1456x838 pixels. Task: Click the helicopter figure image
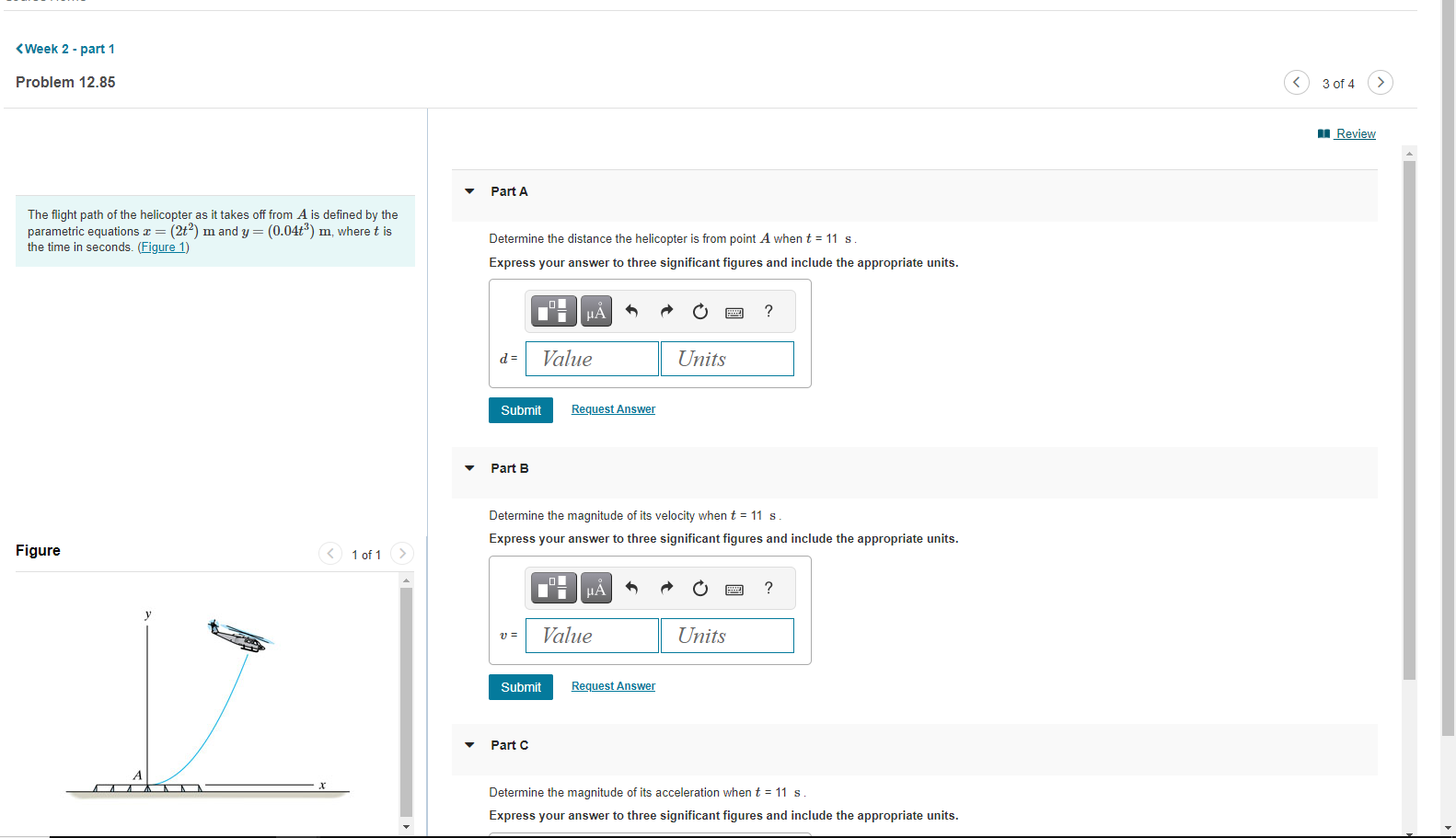[208, 704]
